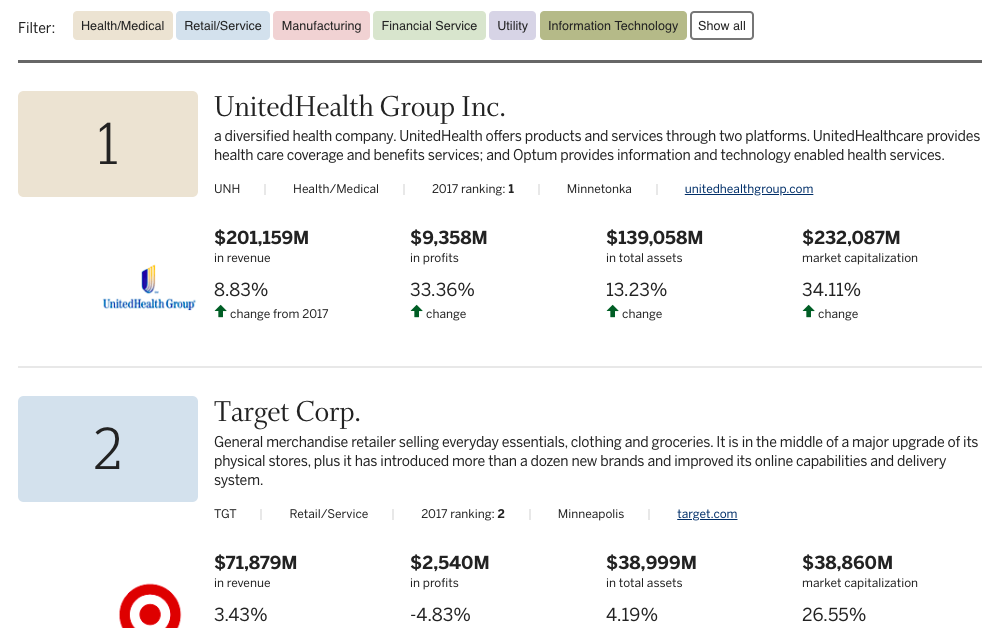Visit the target.com website link
1002x628 pixels.
pyautogui.click(x=707, y=514)
